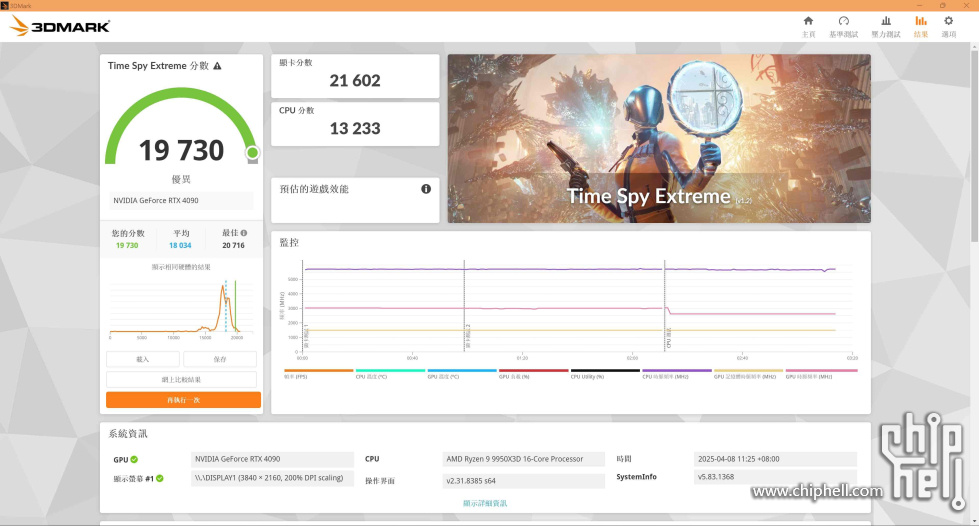Click the Time Spy Extreme banner image

coord(659,138)
